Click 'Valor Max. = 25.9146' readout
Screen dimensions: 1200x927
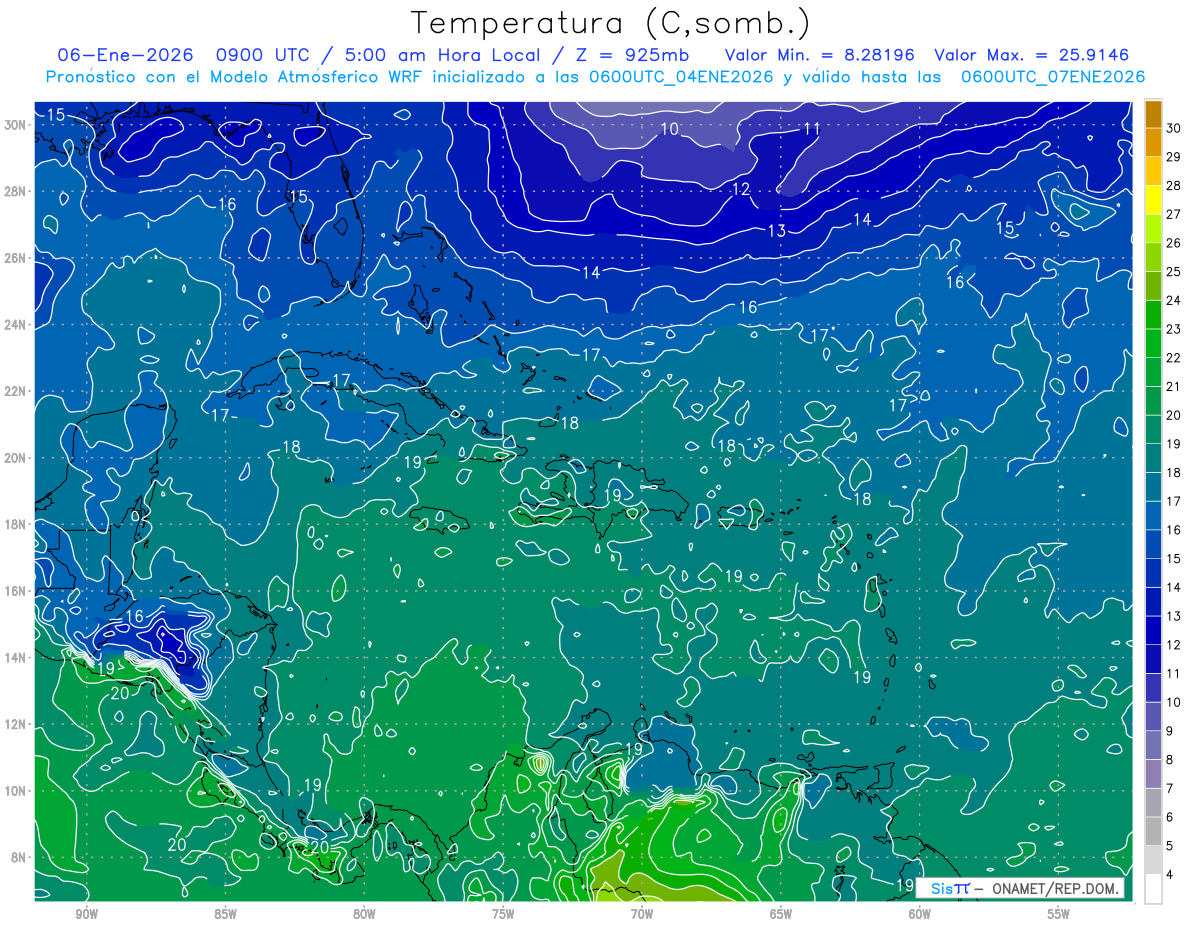[x=1032, y=55]
